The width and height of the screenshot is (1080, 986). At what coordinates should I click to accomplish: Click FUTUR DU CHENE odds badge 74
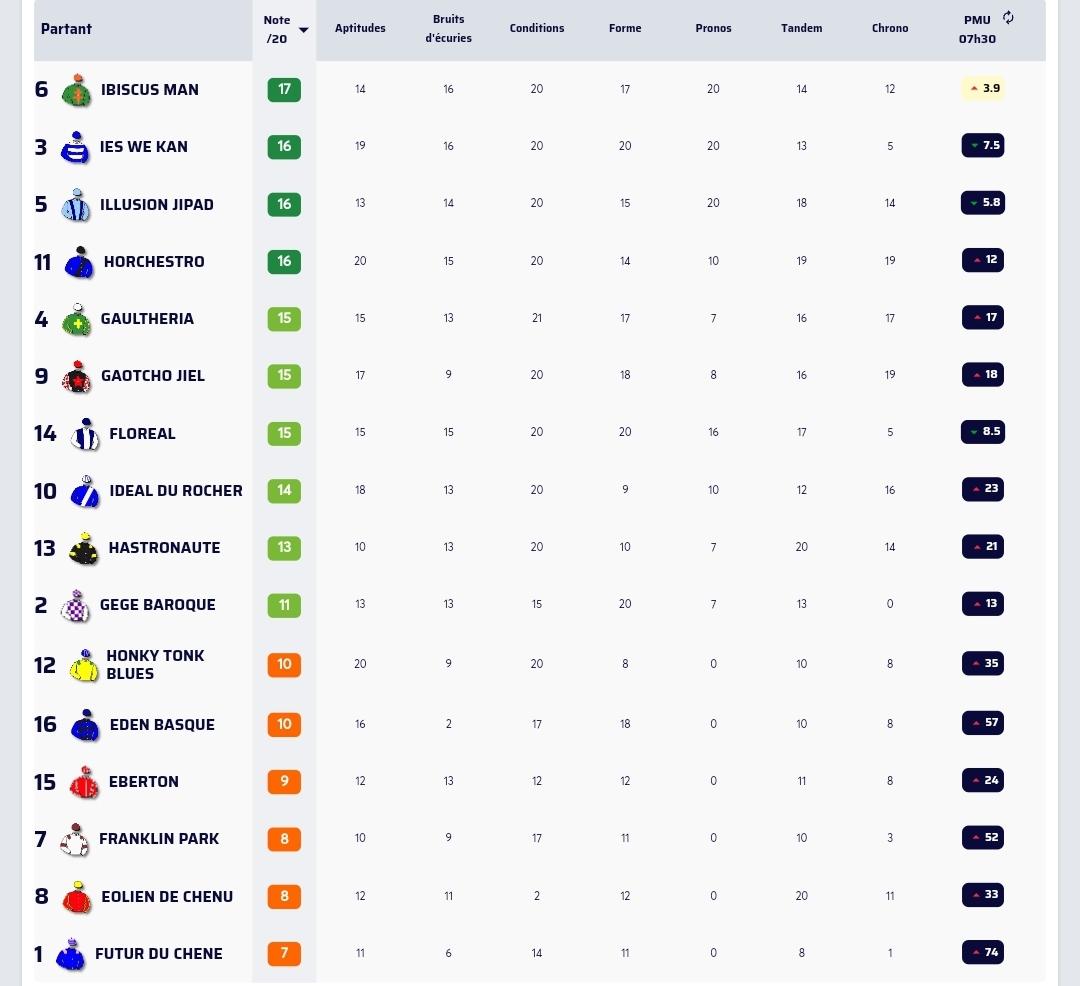click(x=983, y=953)
